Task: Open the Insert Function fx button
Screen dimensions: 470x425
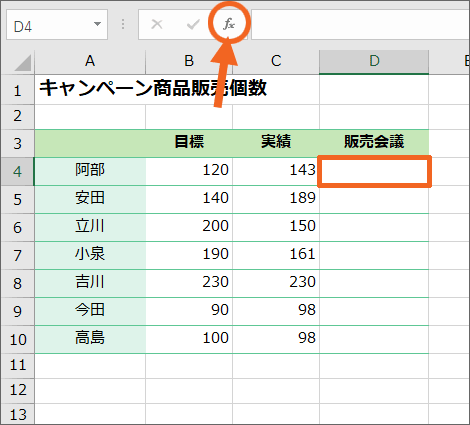Action: click(x=229, y=24)
